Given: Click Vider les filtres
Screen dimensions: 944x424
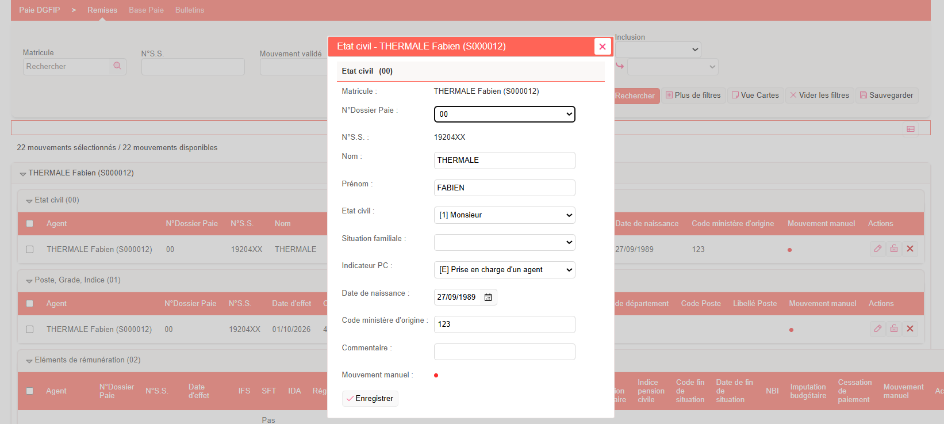Looking at the screenshot, I should 819,95.
